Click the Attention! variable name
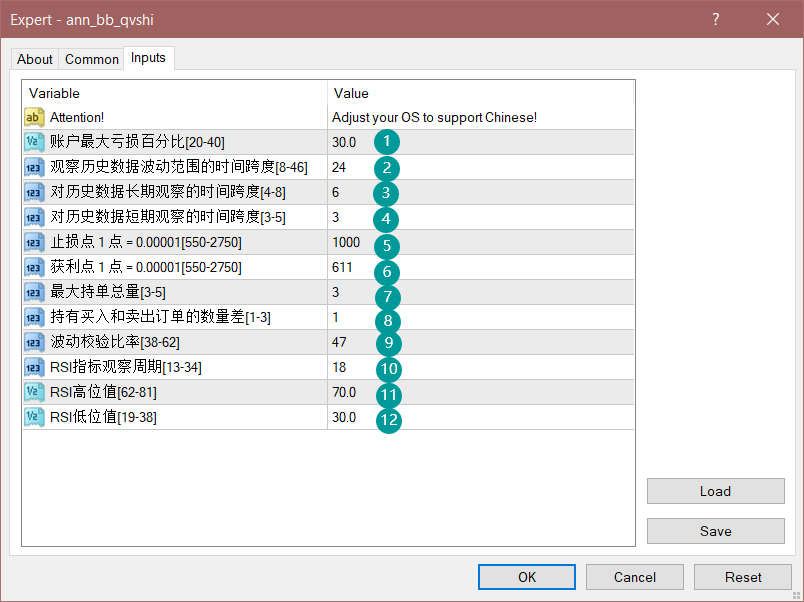This screenshot has height=602, width=804. tap(77, 117)
